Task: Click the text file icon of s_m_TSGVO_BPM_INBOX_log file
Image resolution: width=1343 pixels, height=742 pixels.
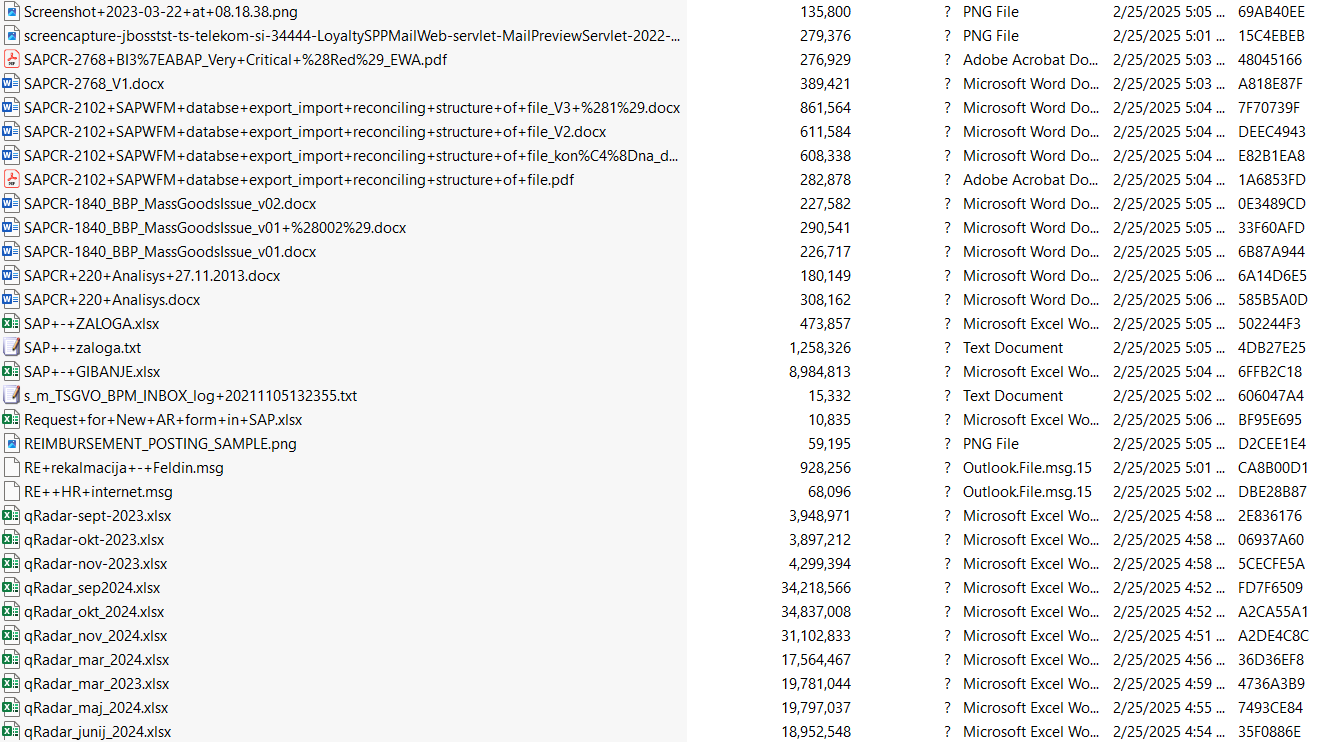Action: click(x=11, y=396)
